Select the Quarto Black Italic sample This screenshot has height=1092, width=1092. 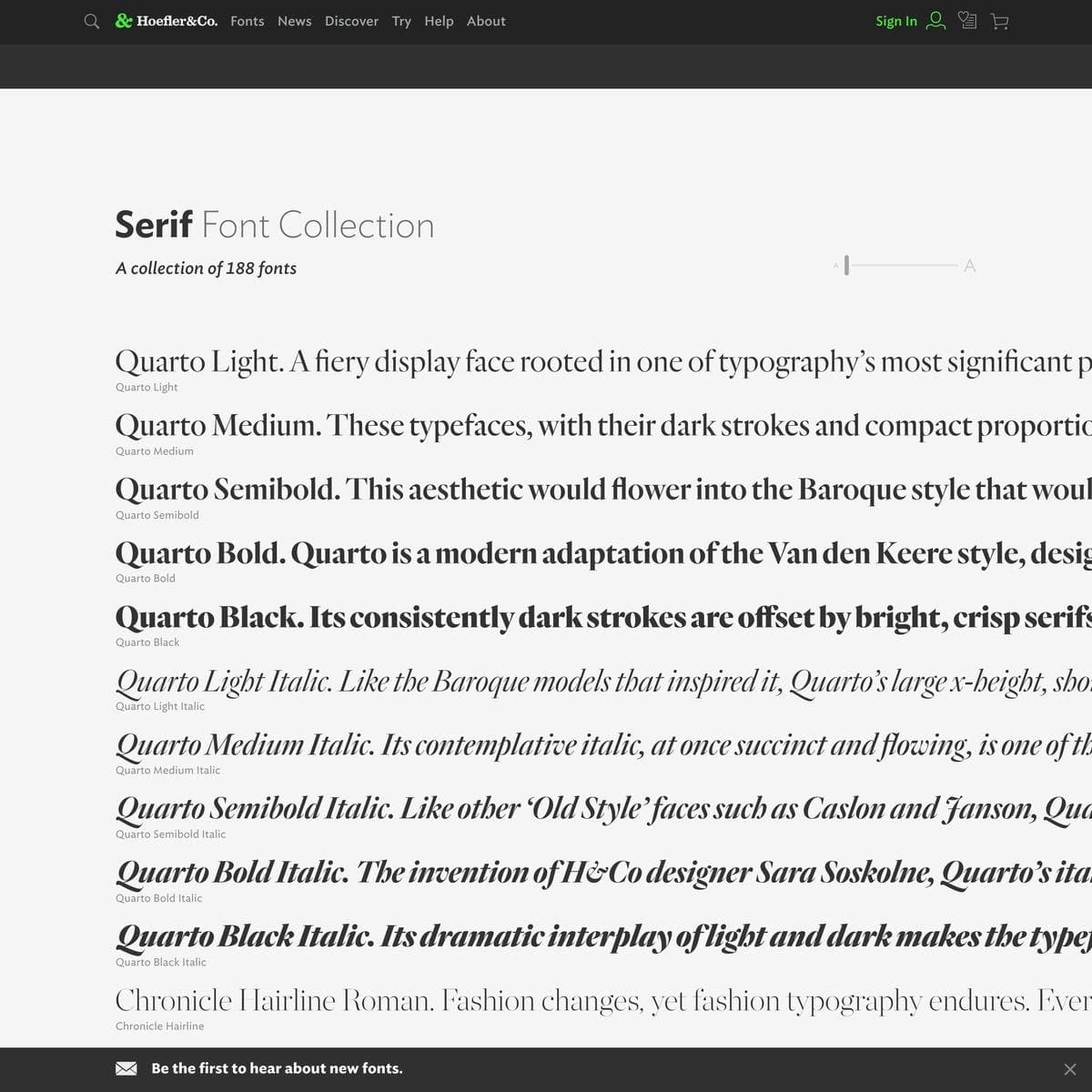pos(364,935)
